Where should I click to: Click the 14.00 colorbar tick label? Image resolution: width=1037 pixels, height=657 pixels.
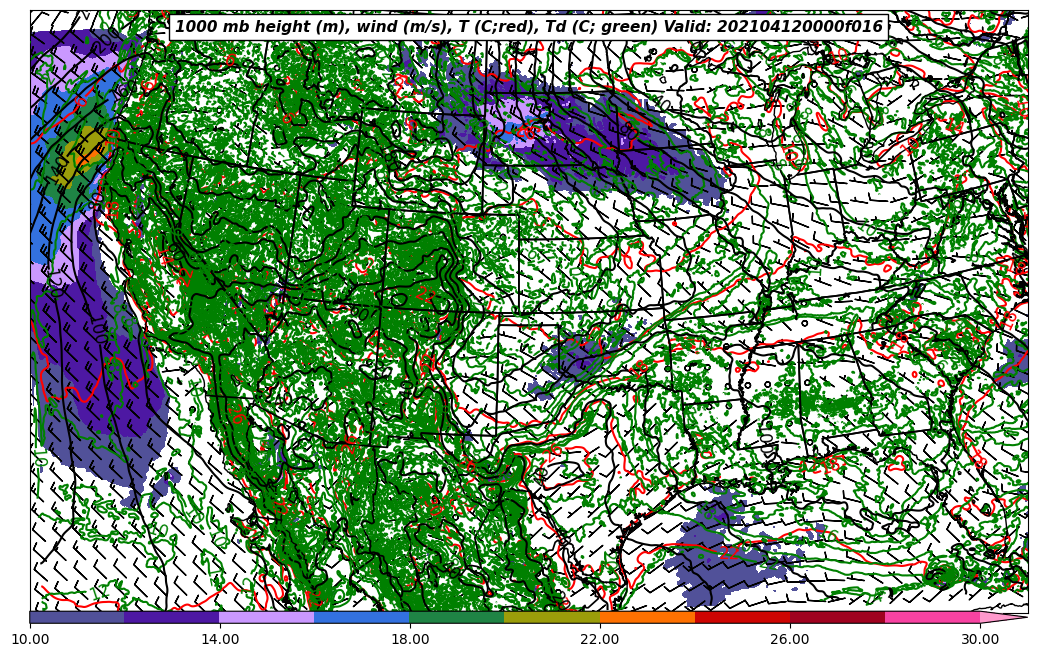[220, 638]
